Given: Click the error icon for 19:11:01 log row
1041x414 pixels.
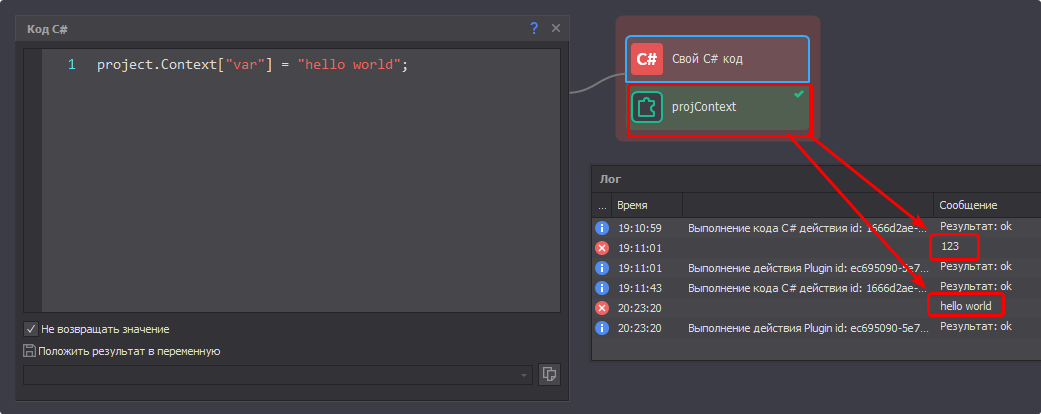Looking at the screenshot, I should coord(601,248).
